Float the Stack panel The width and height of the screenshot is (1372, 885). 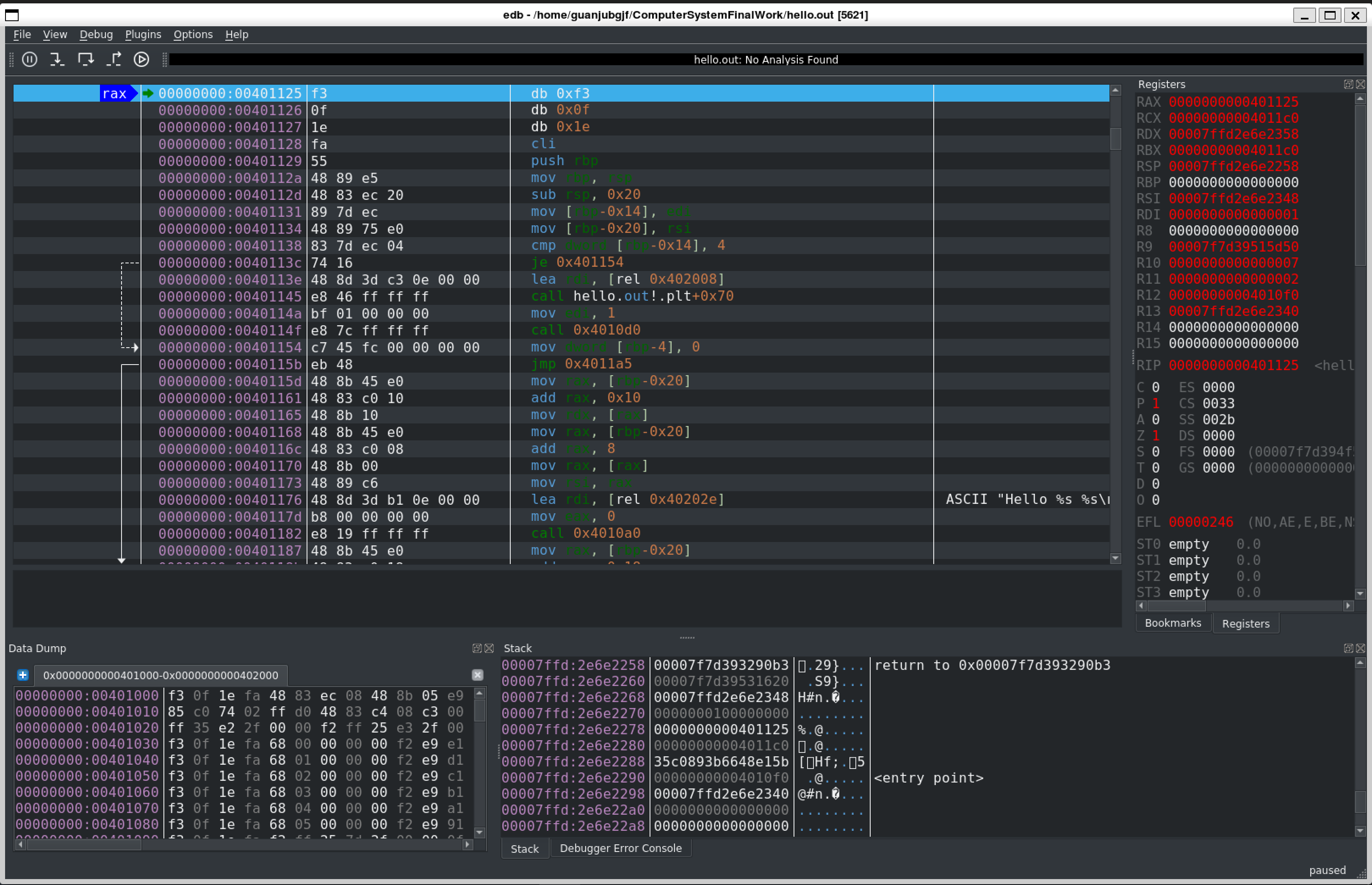coord(1348,648)
